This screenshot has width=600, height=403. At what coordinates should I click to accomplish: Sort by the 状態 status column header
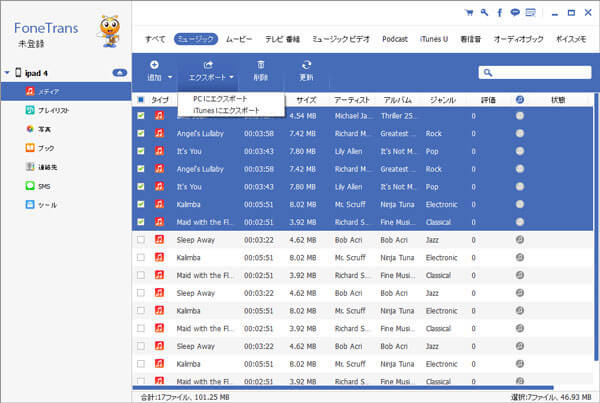point(558,100)
